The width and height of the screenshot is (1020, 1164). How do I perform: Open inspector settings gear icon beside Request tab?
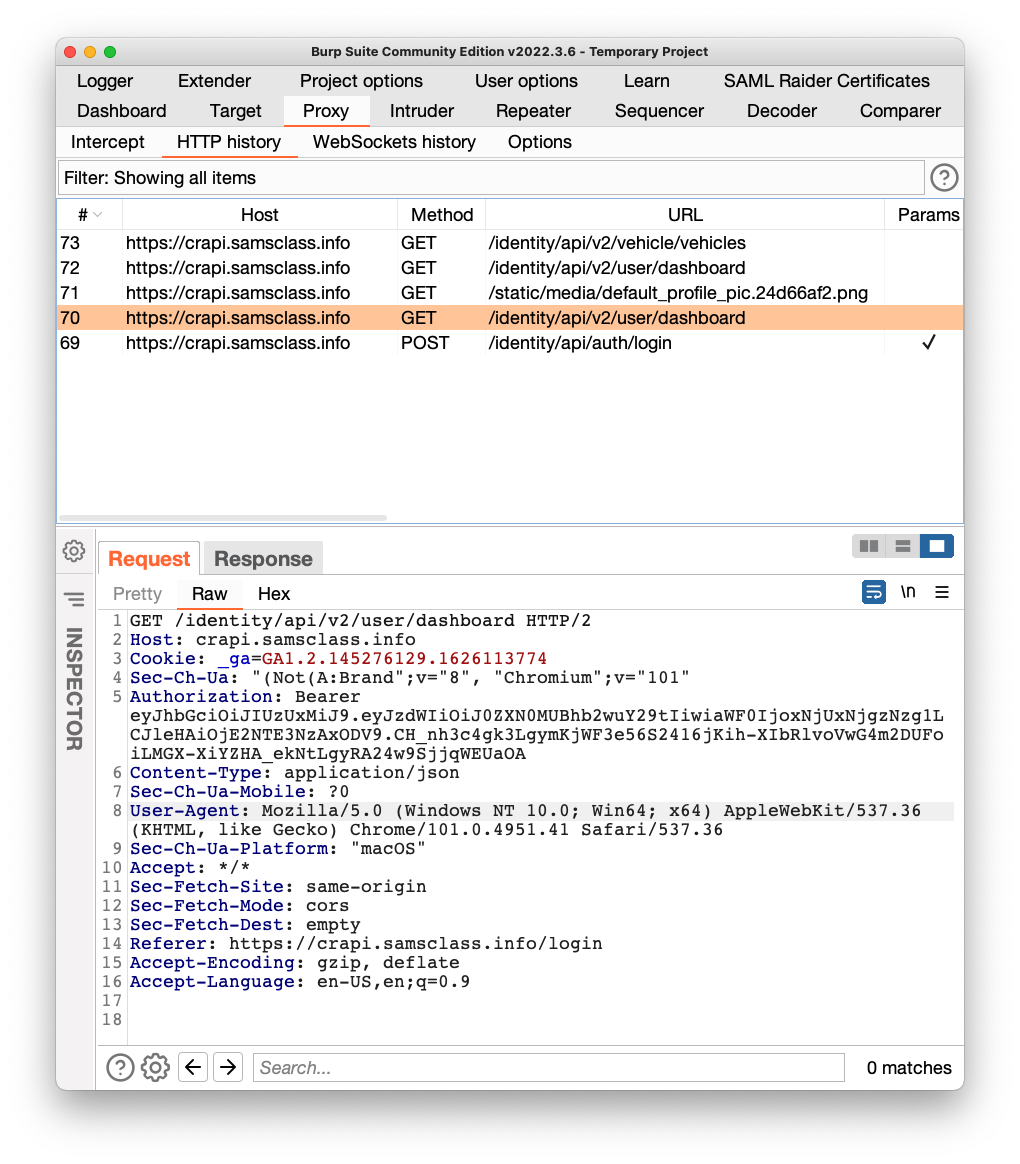73,552
